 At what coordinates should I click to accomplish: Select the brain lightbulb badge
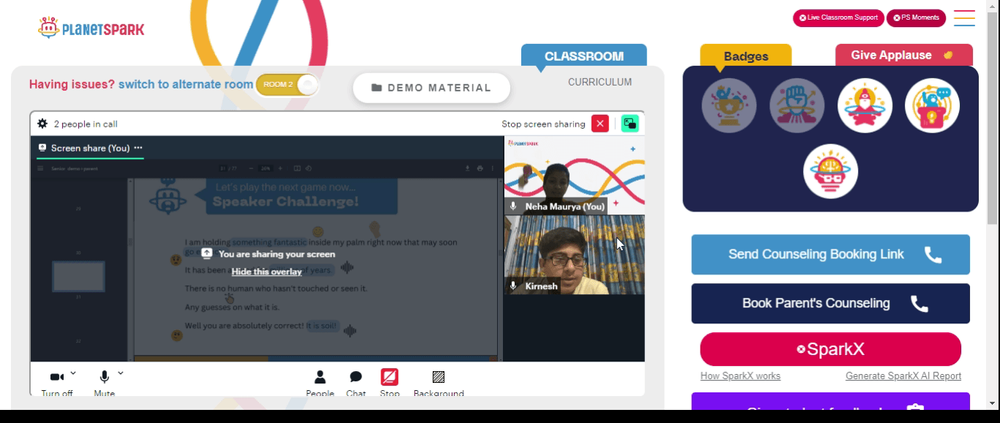[830, 171]
